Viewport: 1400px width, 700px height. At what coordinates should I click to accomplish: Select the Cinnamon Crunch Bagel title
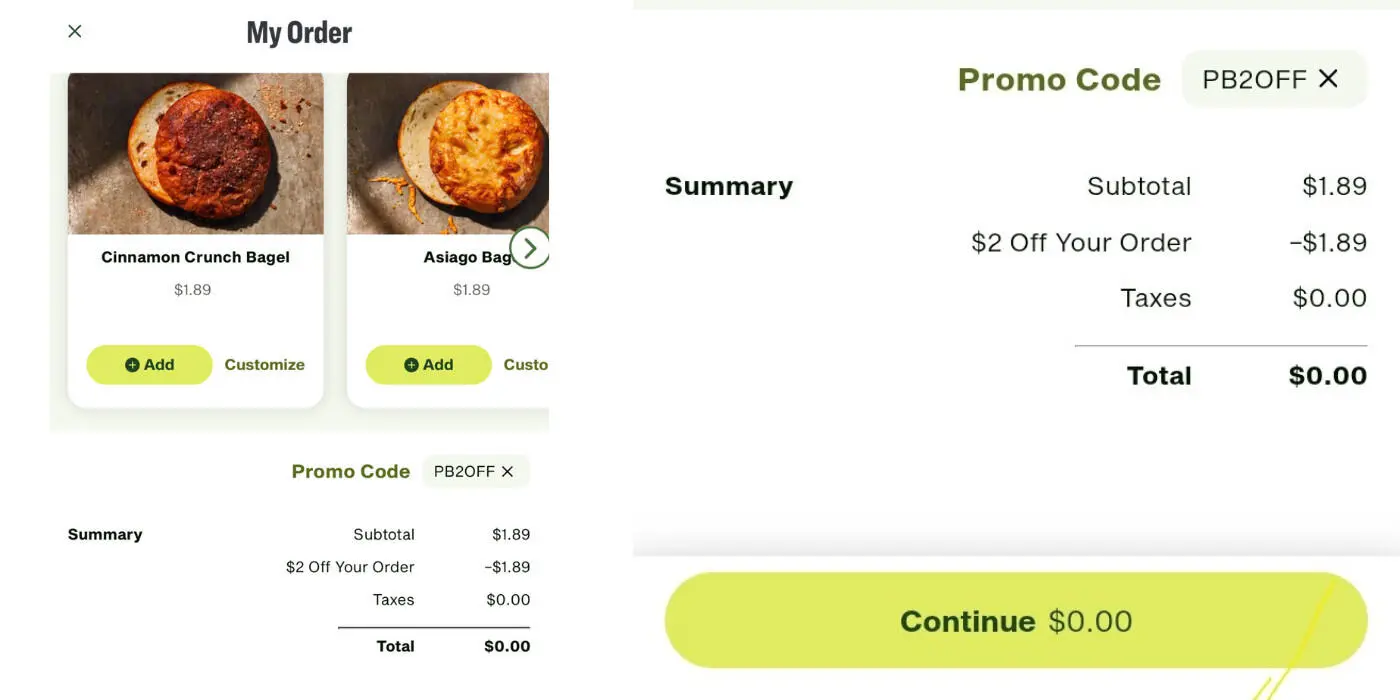tap(195, 257)
